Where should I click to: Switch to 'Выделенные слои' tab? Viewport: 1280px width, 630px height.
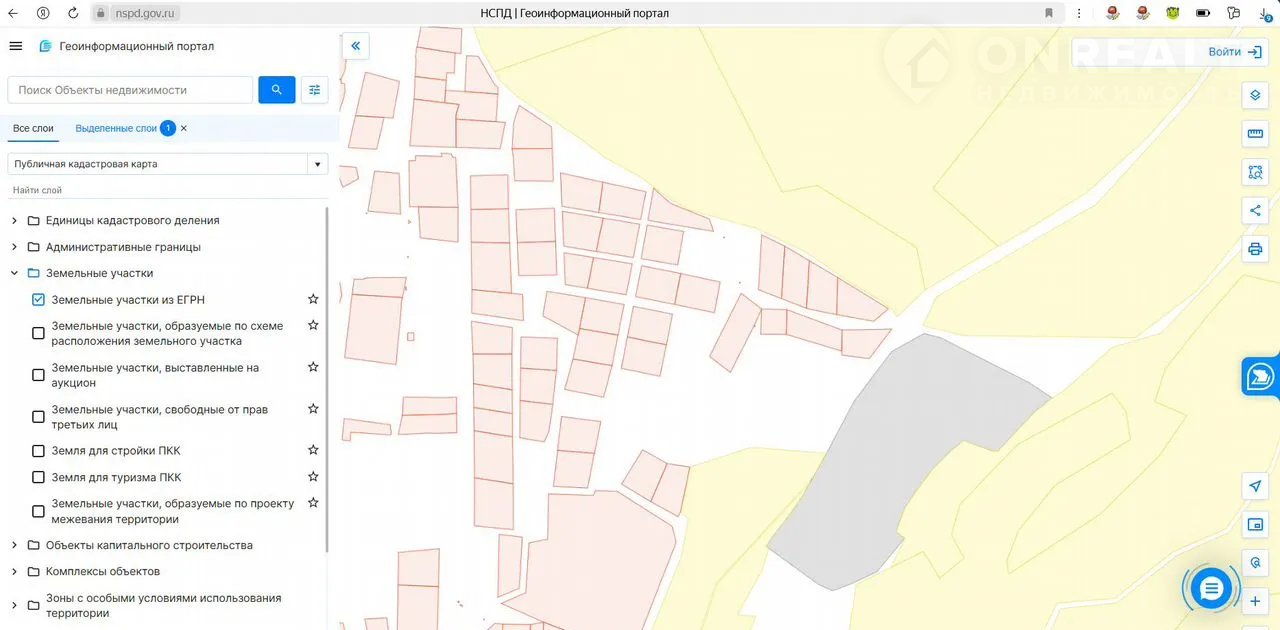point(116,129)
